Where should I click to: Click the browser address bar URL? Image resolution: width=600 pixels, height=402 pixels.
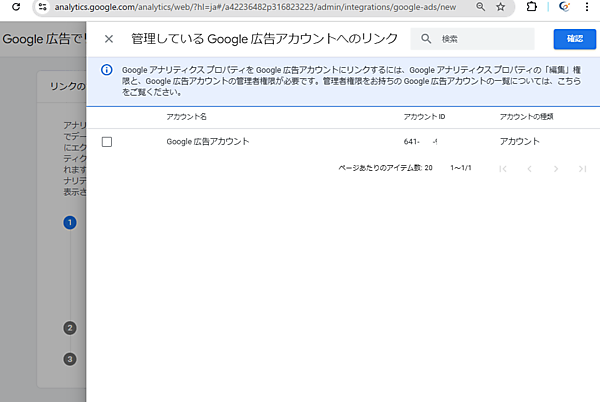pos(250,7)
